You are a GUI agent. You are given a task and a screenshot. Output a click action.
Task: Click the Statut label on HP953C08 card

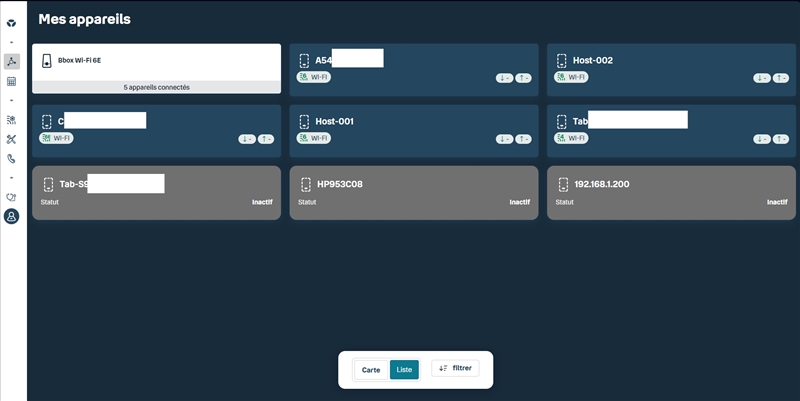[307, 202]
